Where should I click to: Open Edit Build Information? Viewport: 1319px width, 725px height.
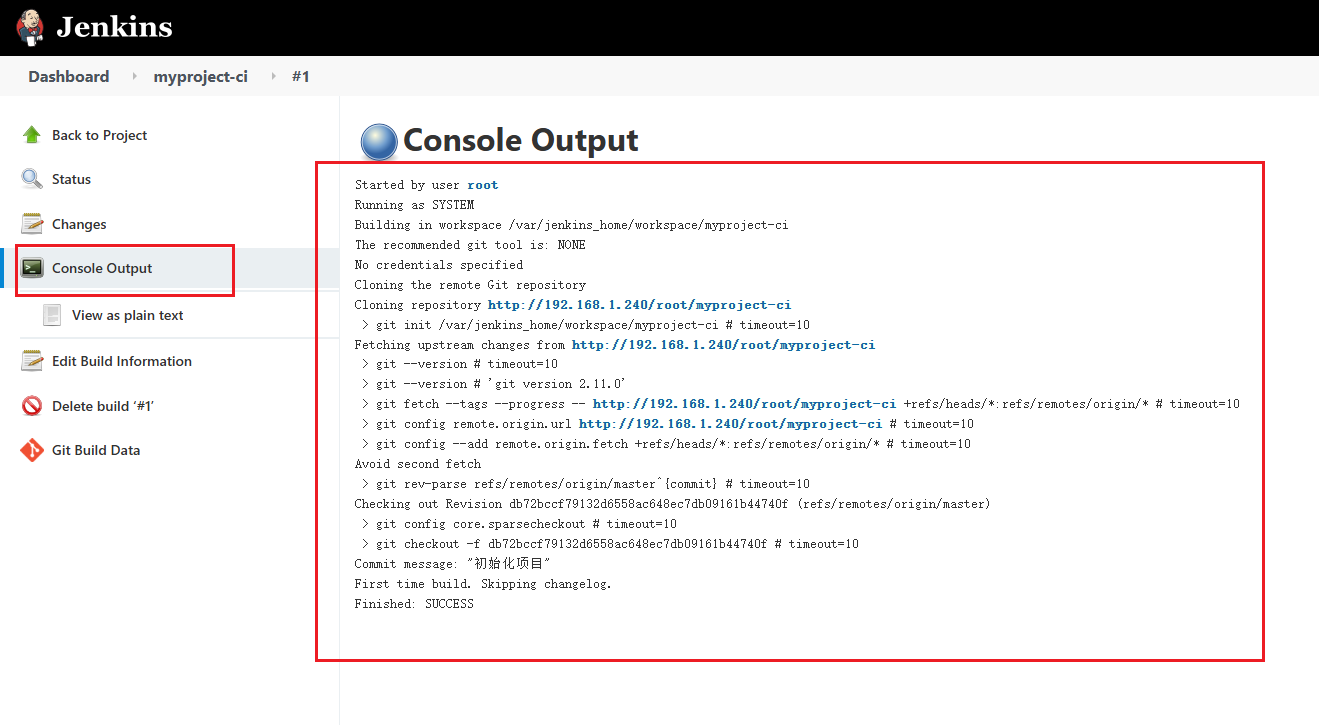[122, 361]
